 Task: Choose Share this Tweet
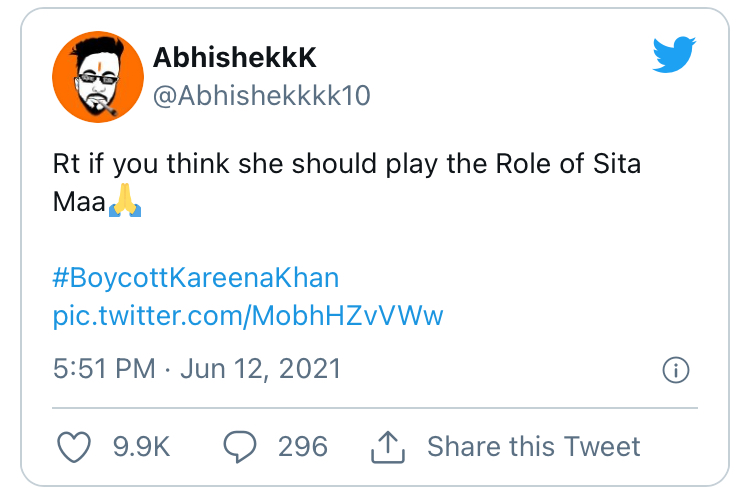point(533,447)
